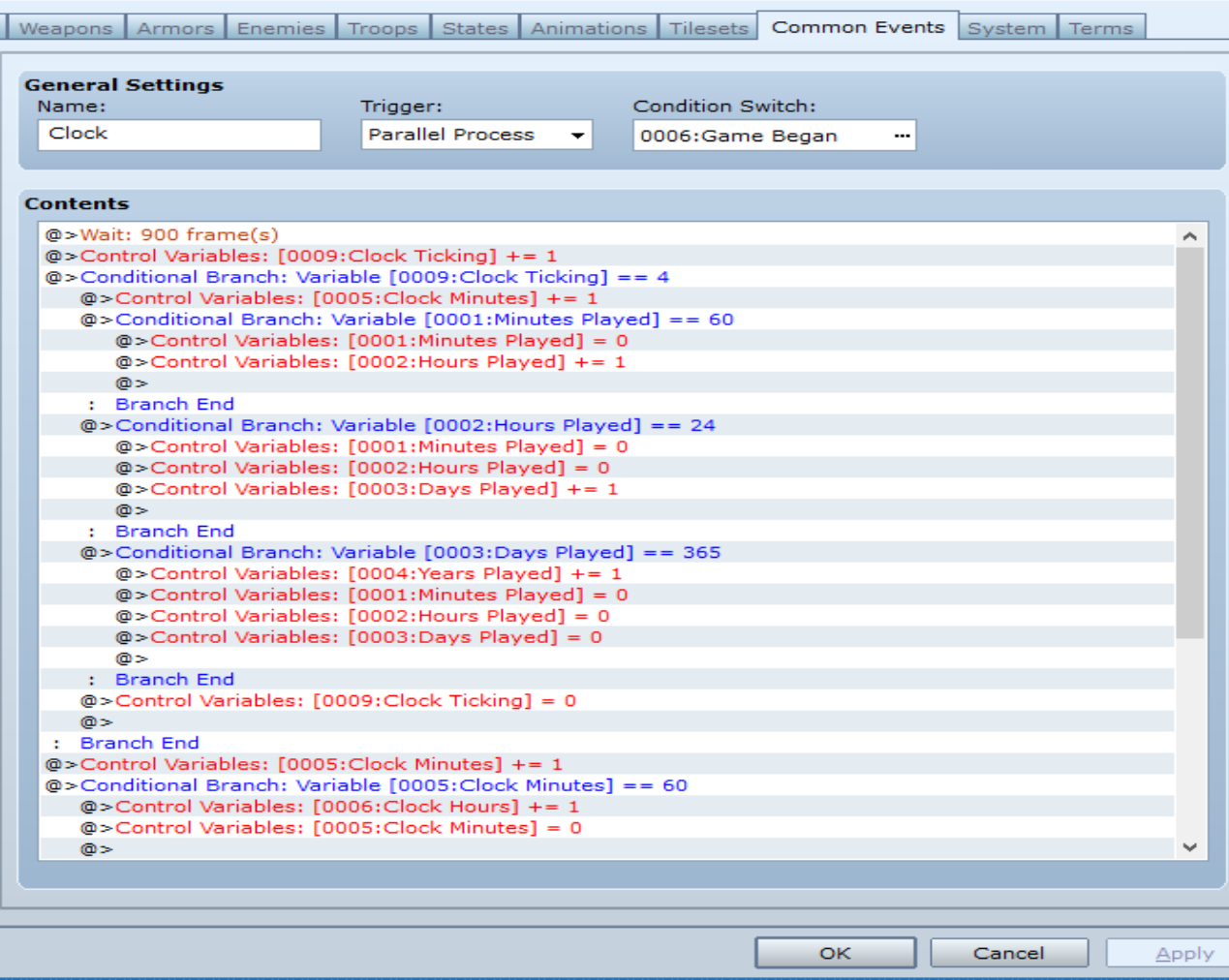Go to the System tab
This screenshot has width=1229, height=980.
tap(1006, 28)
